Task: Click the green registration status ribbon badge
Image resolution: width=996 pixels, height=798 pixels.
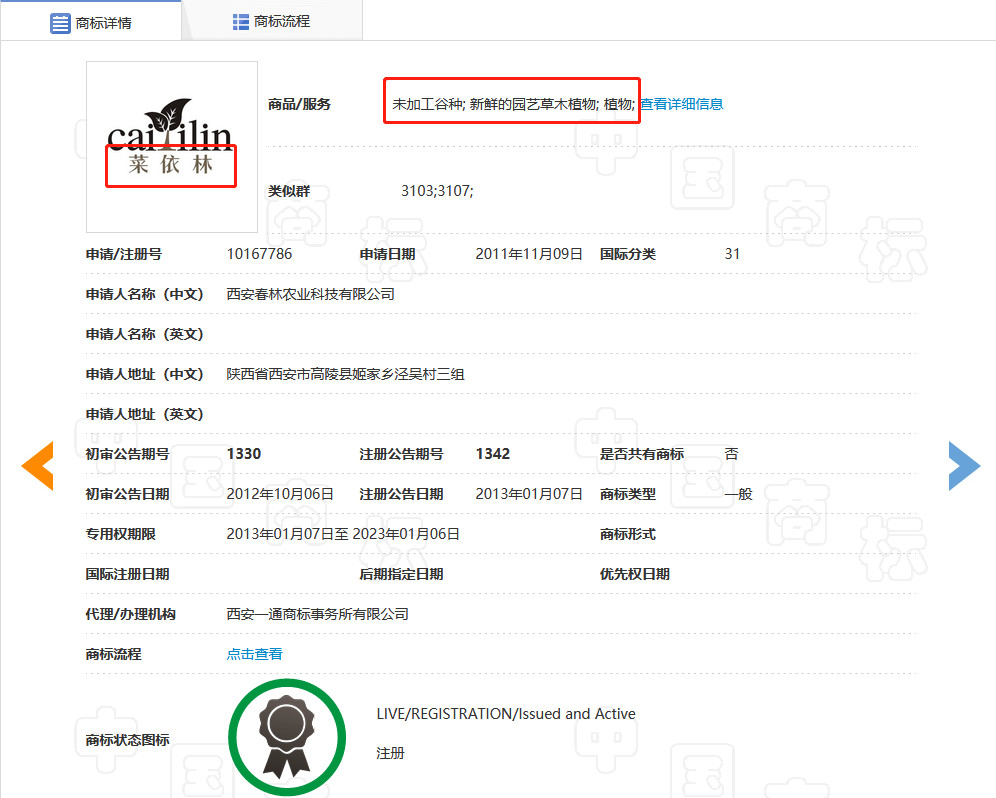Action: 287,736
